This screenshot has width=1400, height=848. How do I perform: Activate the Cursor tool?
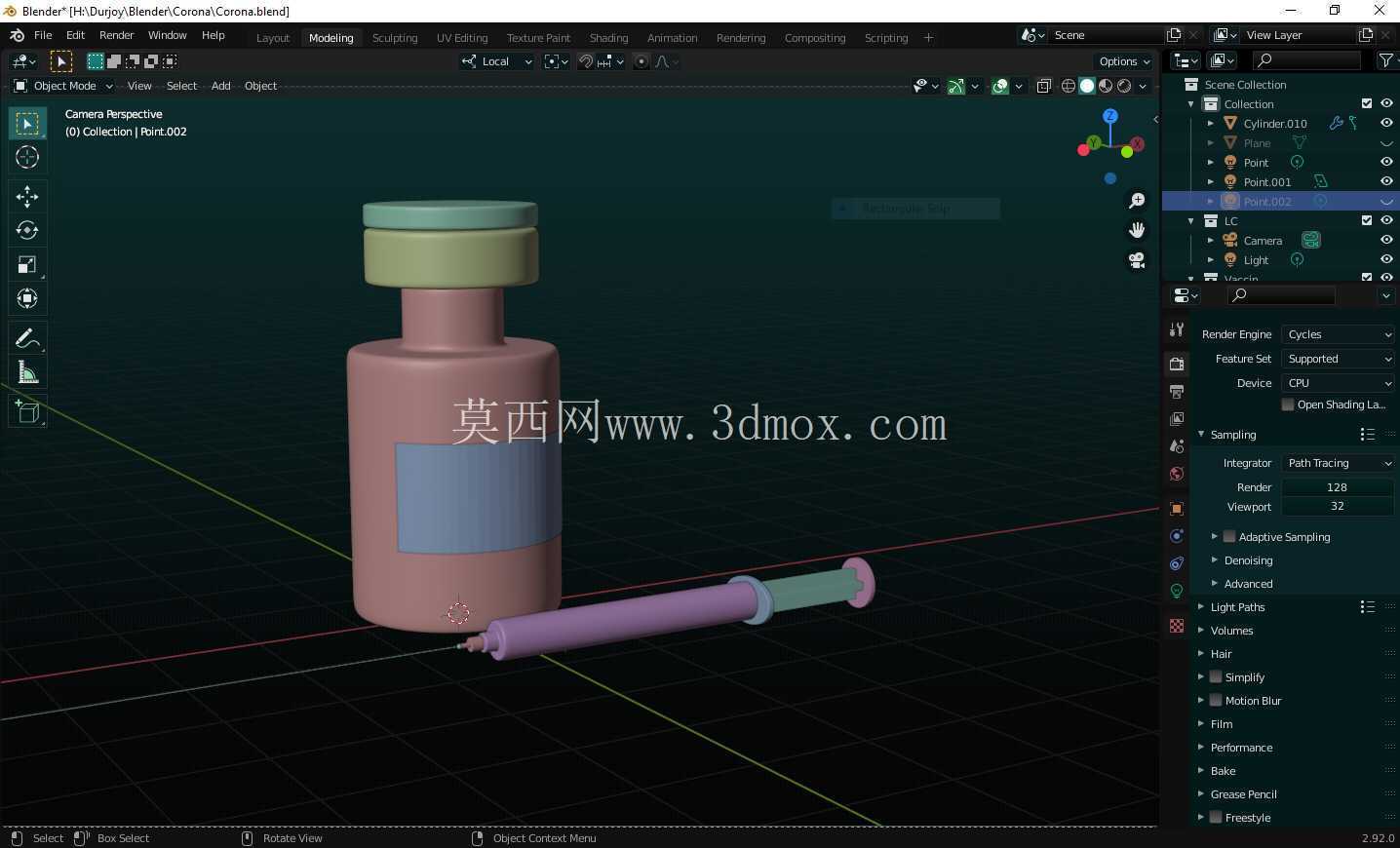27,157
